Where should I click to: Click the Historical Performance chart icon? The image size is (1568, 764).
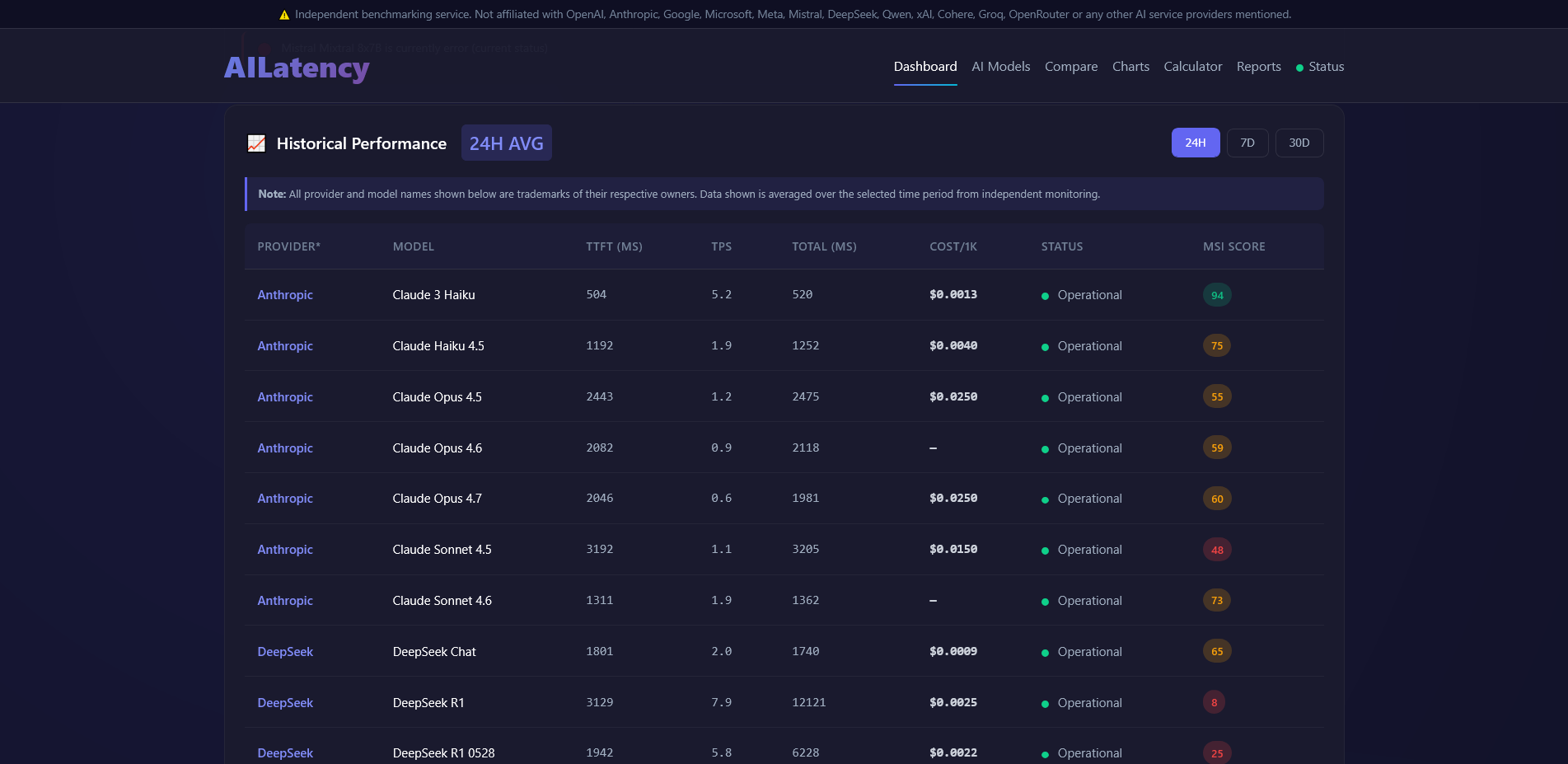(x=256, y=143)
